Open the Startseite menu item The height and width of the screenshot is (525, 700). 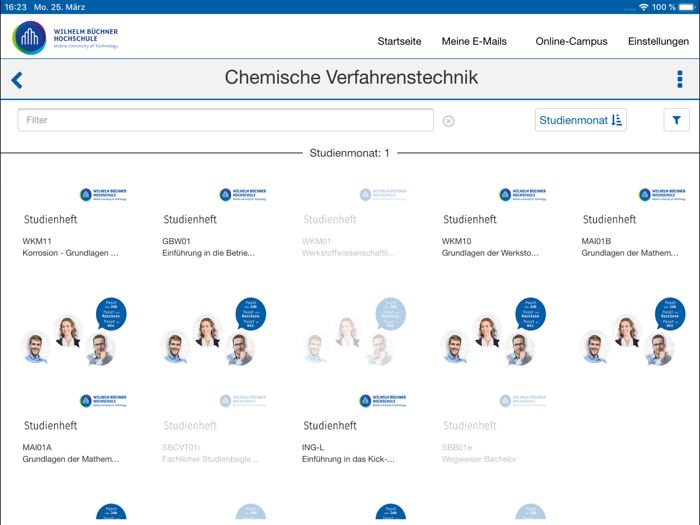(399, 42)
